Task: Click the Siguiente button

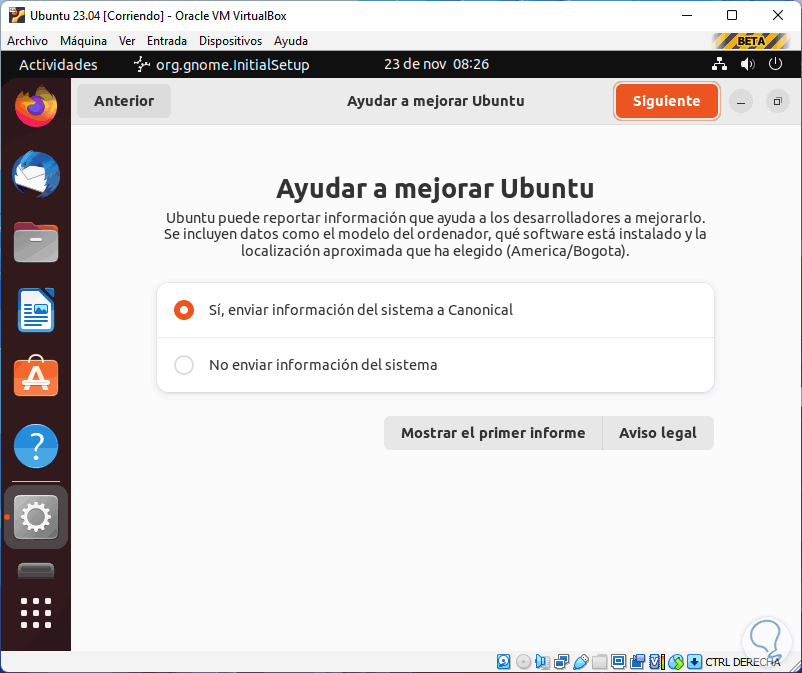Action: coord(667,101)
